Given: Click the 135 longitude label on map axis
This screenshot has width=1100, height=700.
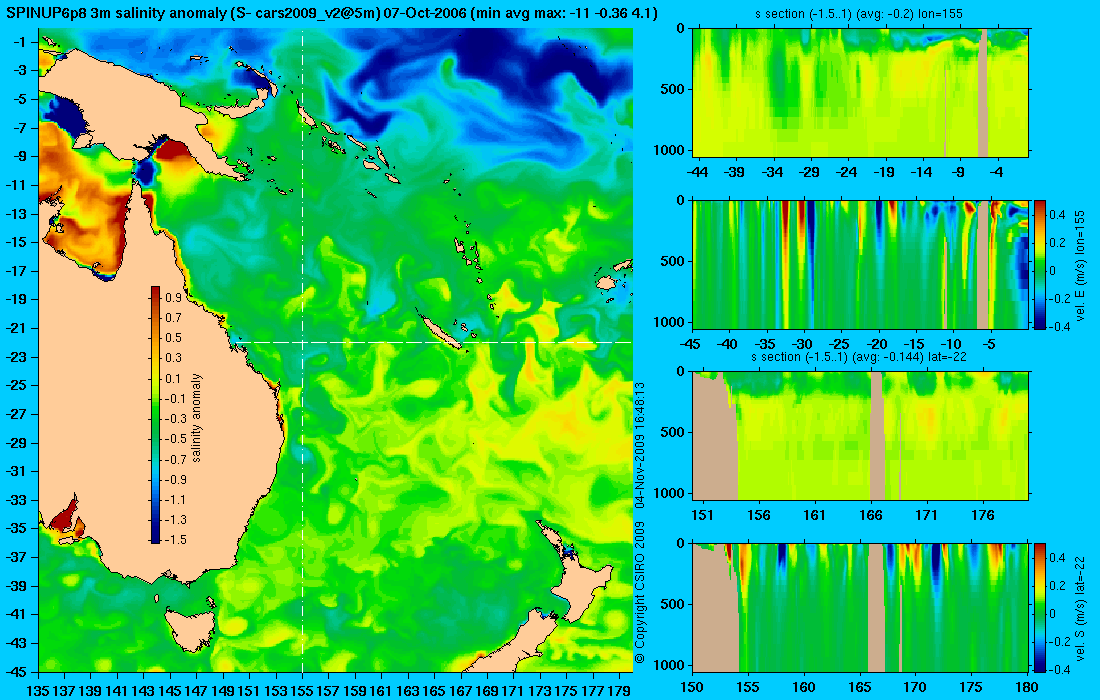Looking at the screenshot, I should pyautogui.click(x=38, y=691).
